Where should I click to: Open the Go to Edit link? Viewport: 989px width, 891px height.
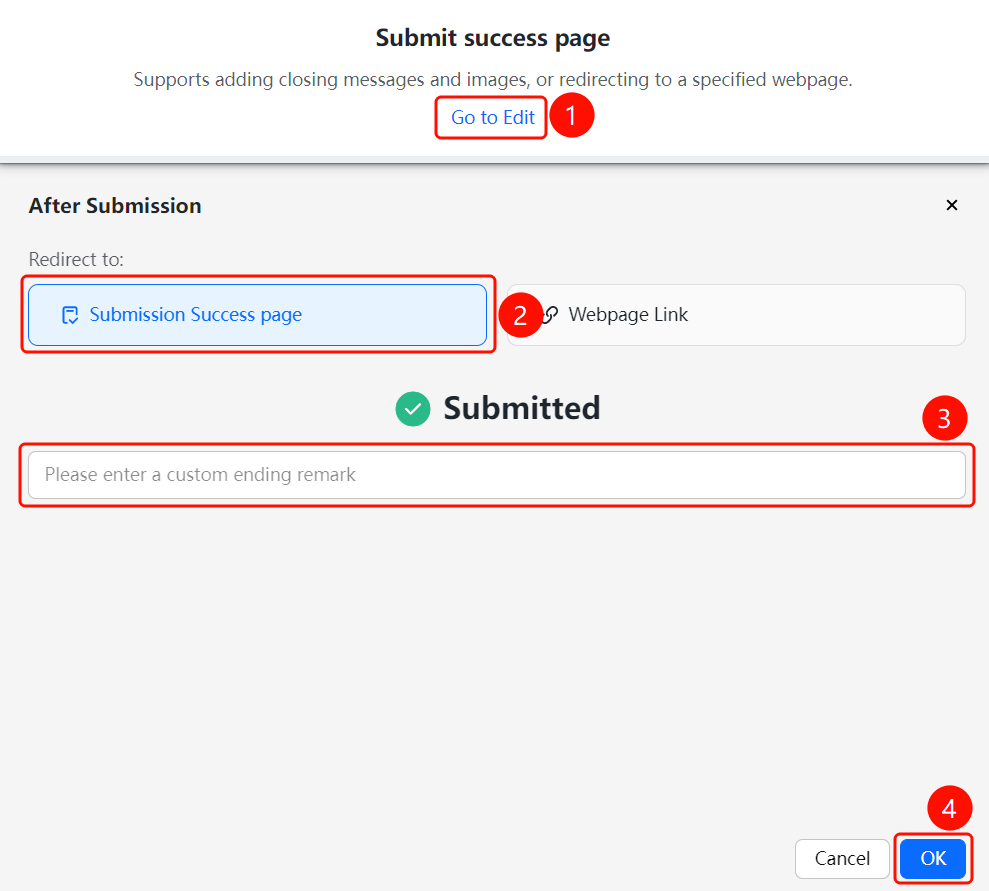pyautogui.click(x=493, y=117)
